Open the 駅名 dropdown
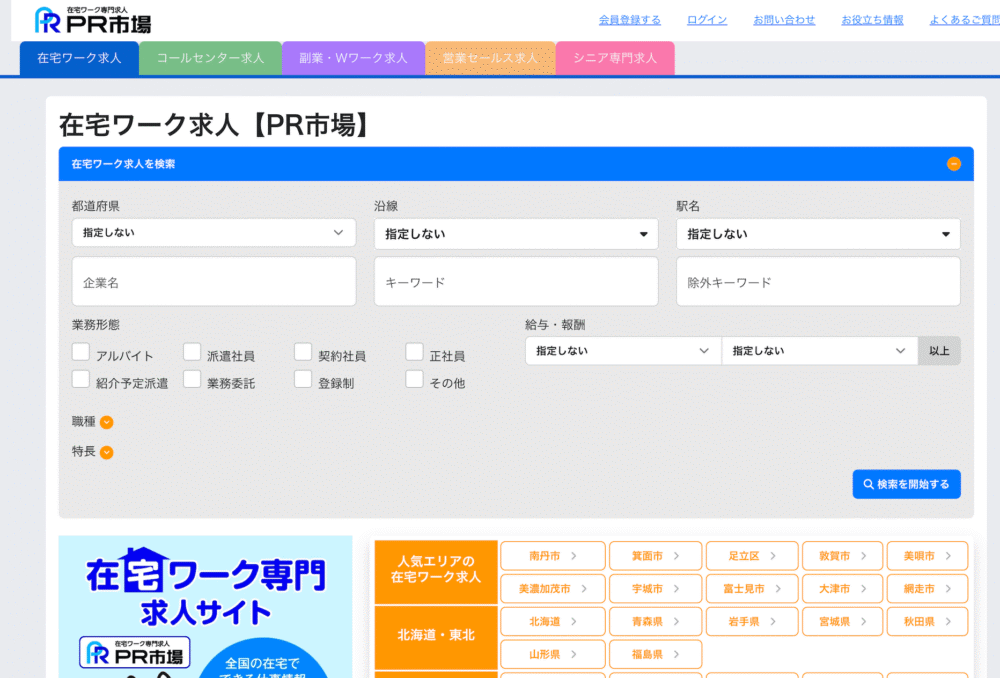This screenshot has width=1000, height=678. tap(818, 234)
